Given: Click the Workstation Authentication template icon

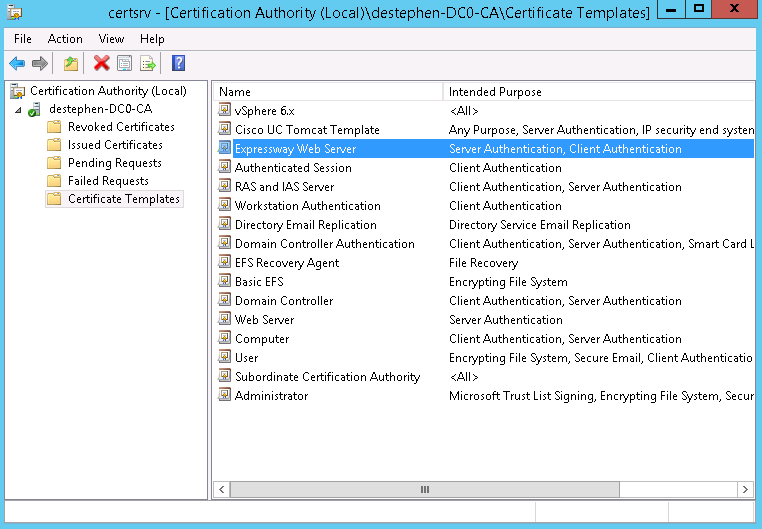Looking at the screenshot, I should (x=224, y=205).
